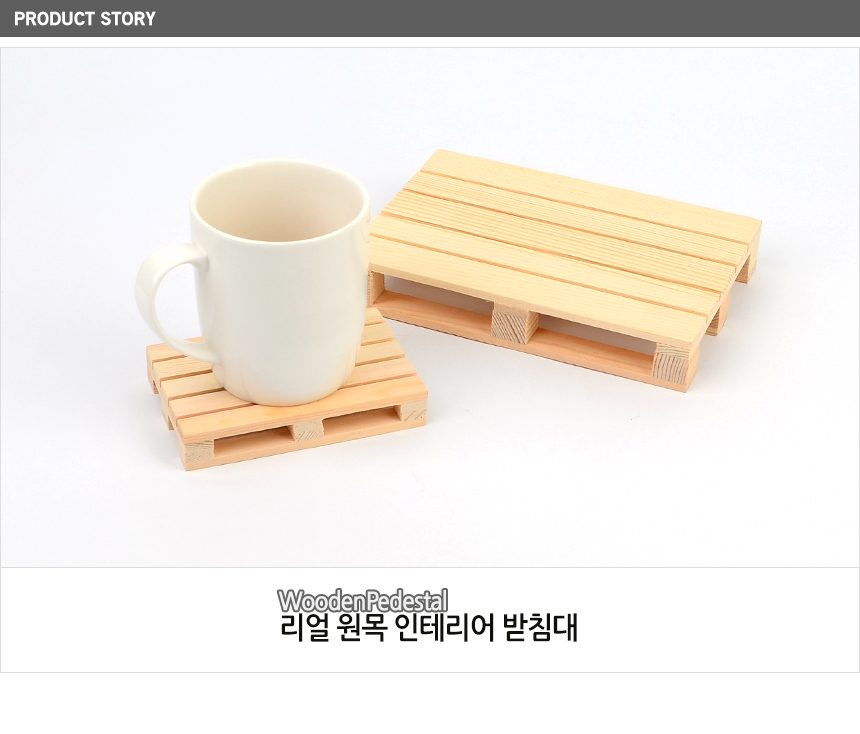The height and width of the screenshot is (734, 860).
Task: Click the center block of small coaster
Action: (306, 430)
